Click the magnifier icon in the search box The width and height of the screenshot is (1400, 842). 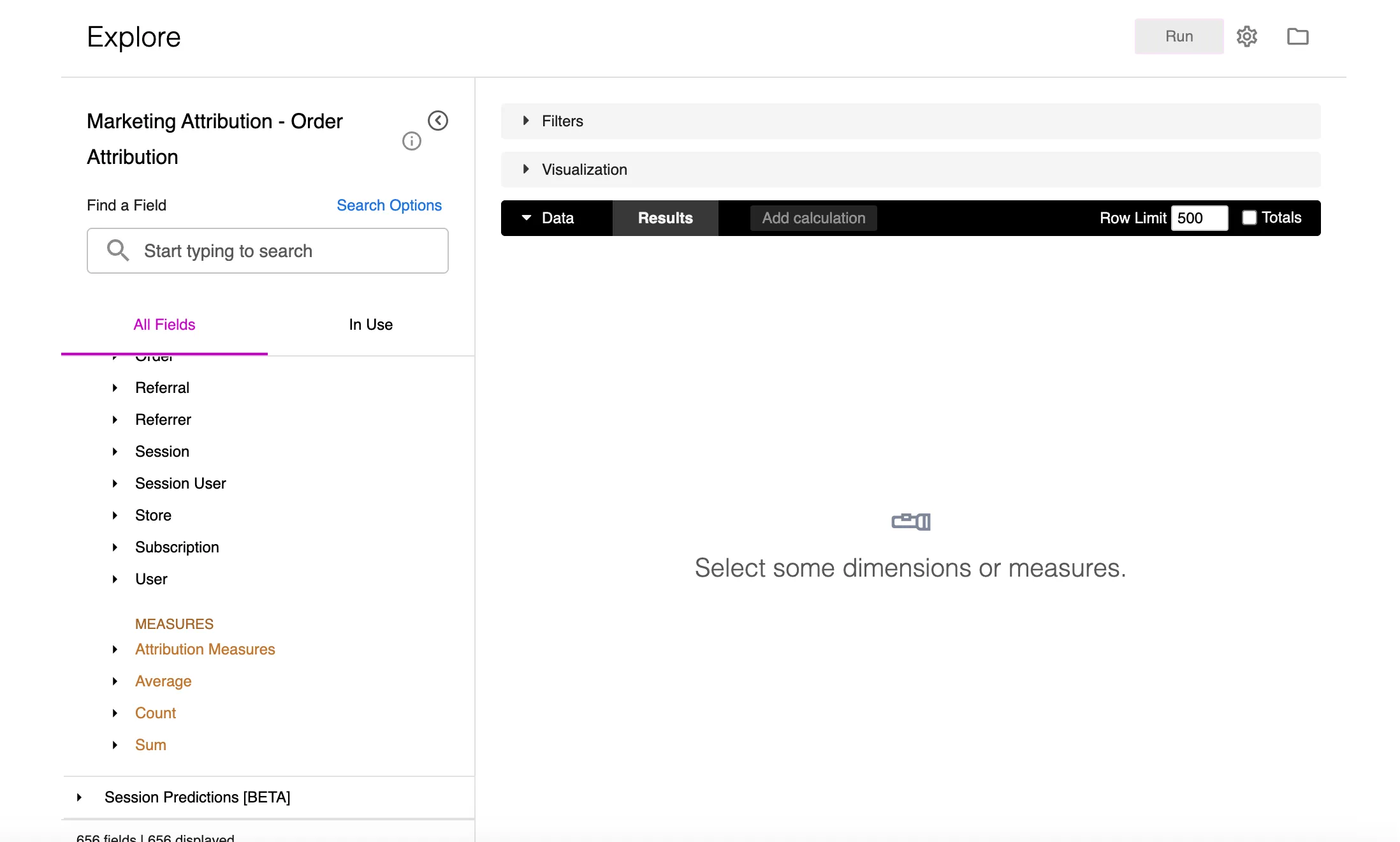(x=118, y=250)
